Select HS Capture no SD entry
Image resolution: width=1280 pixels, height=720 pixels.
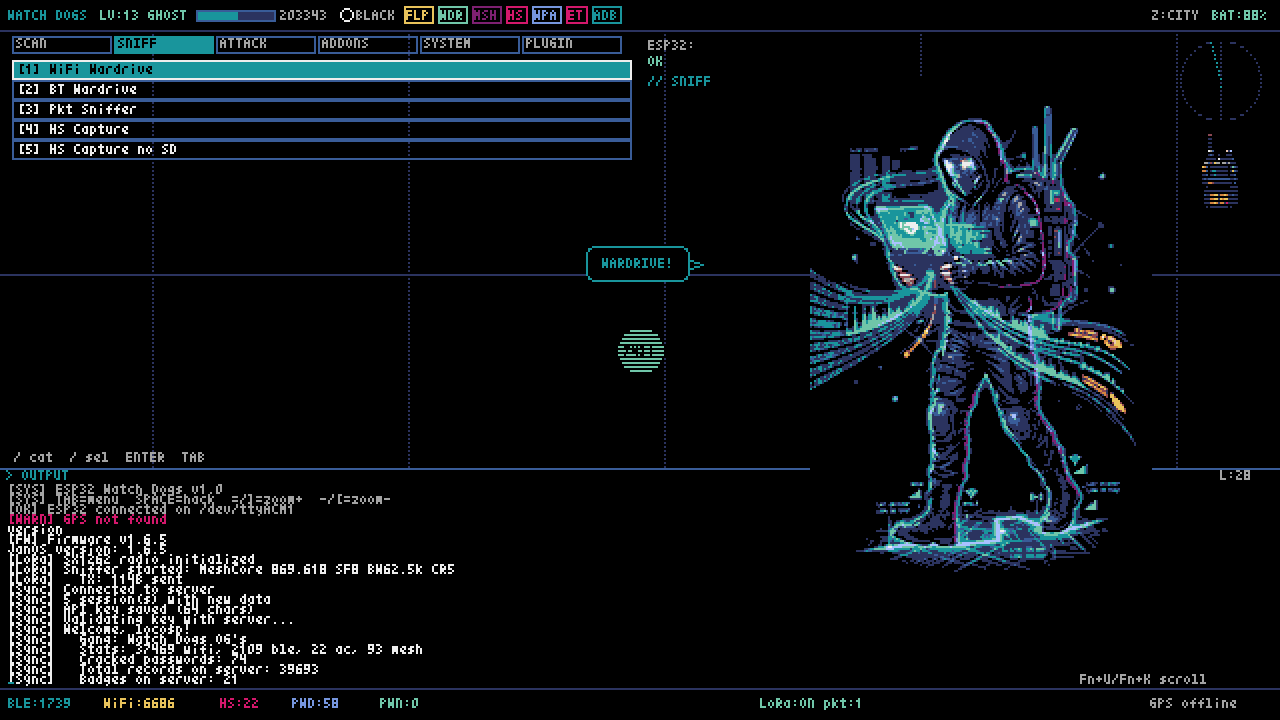point(322,149)
